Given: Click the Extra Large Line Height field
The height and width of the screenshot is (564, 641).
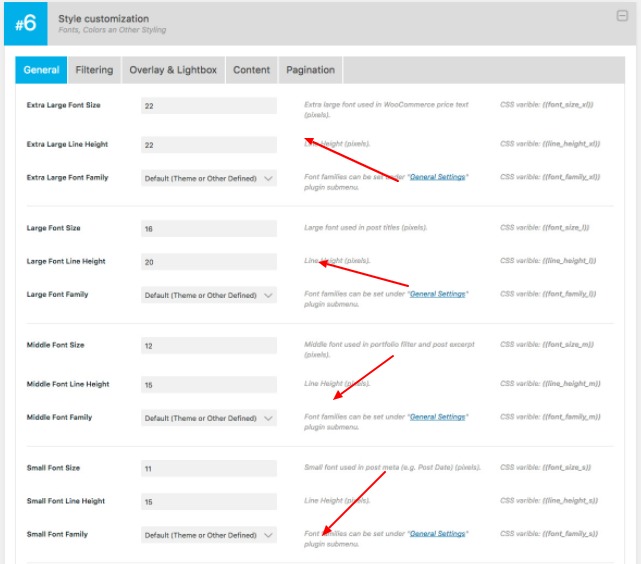Looking at the screenshot, I should [209, 145].
